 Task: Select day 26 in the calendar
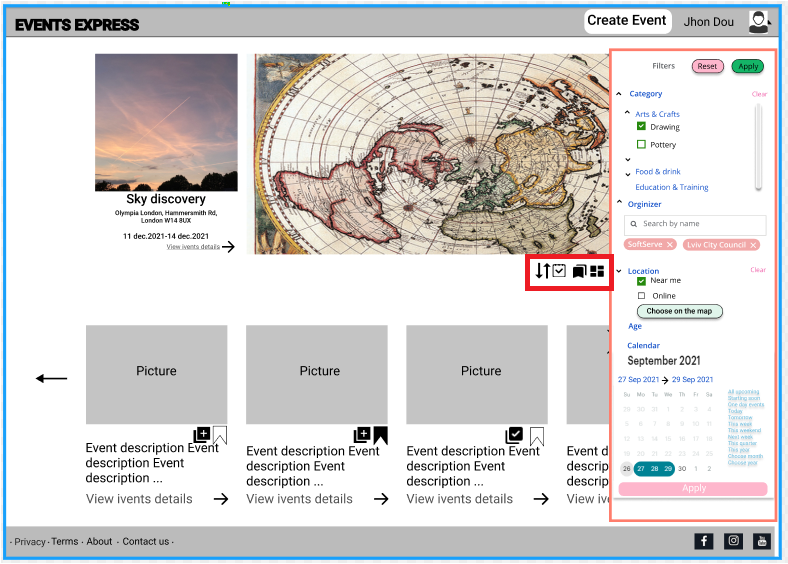pos(626,468)
